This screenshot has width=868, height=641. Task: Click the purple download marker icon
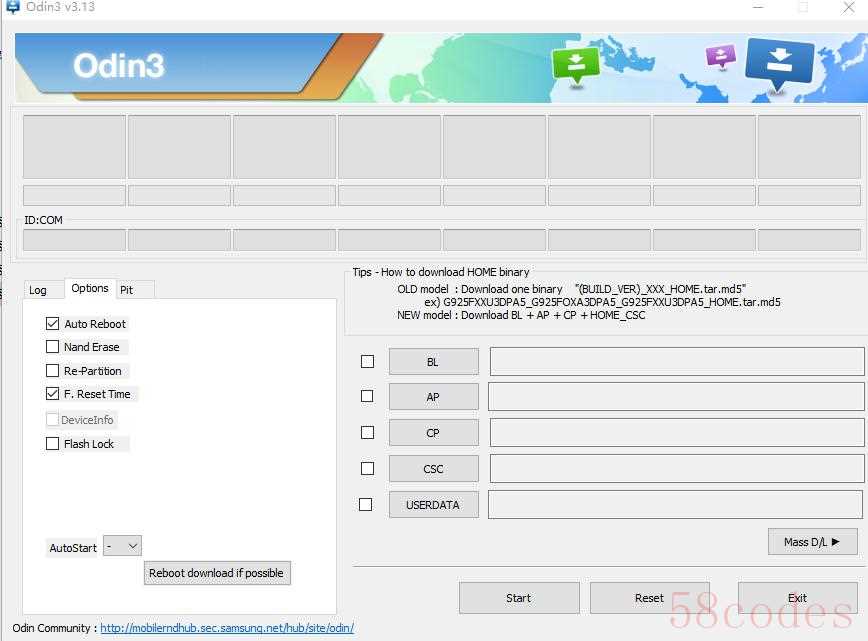click(721, 56)
